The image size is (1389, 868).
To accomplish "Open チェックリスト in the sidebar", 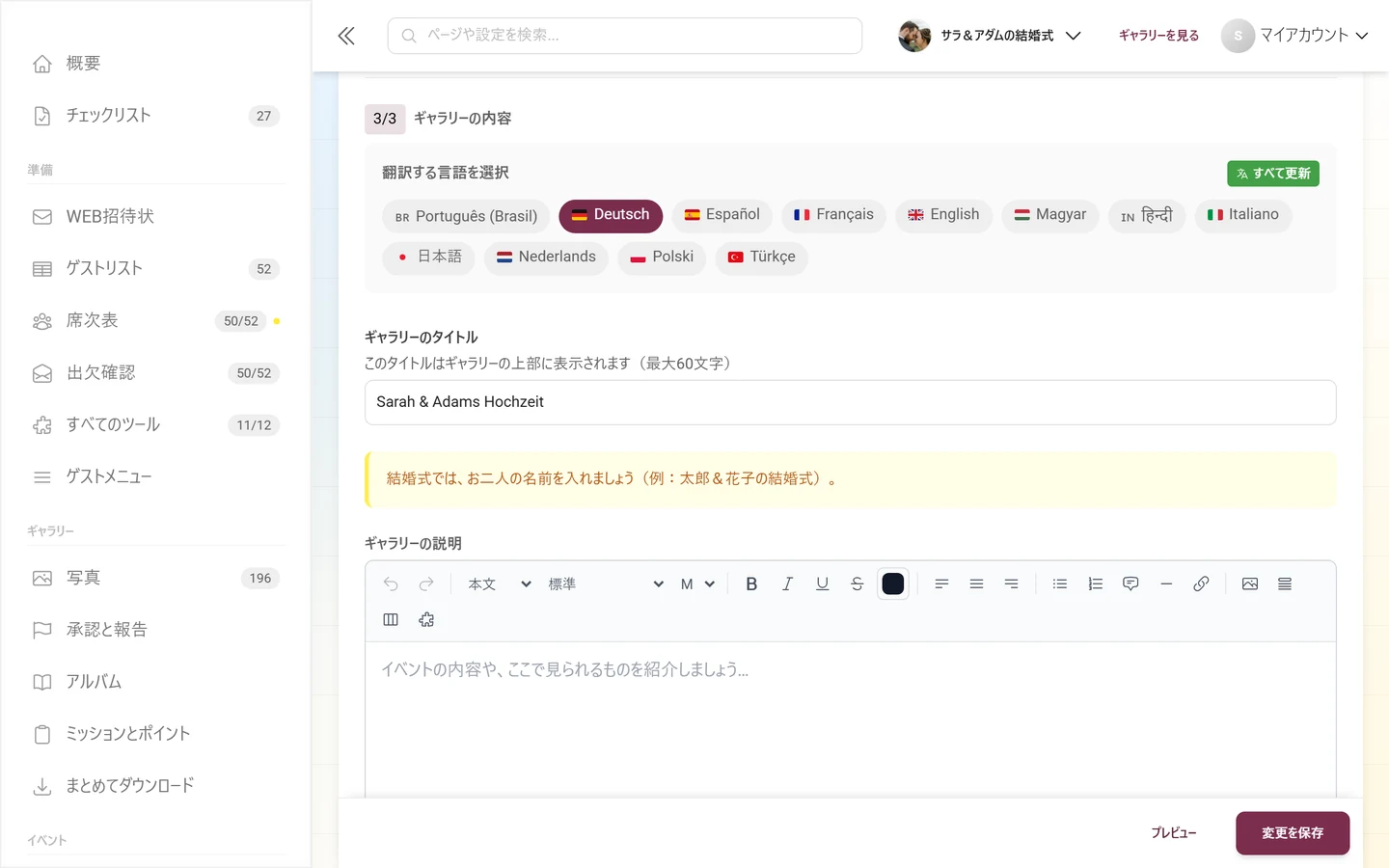I will click(x=156, y=116).
